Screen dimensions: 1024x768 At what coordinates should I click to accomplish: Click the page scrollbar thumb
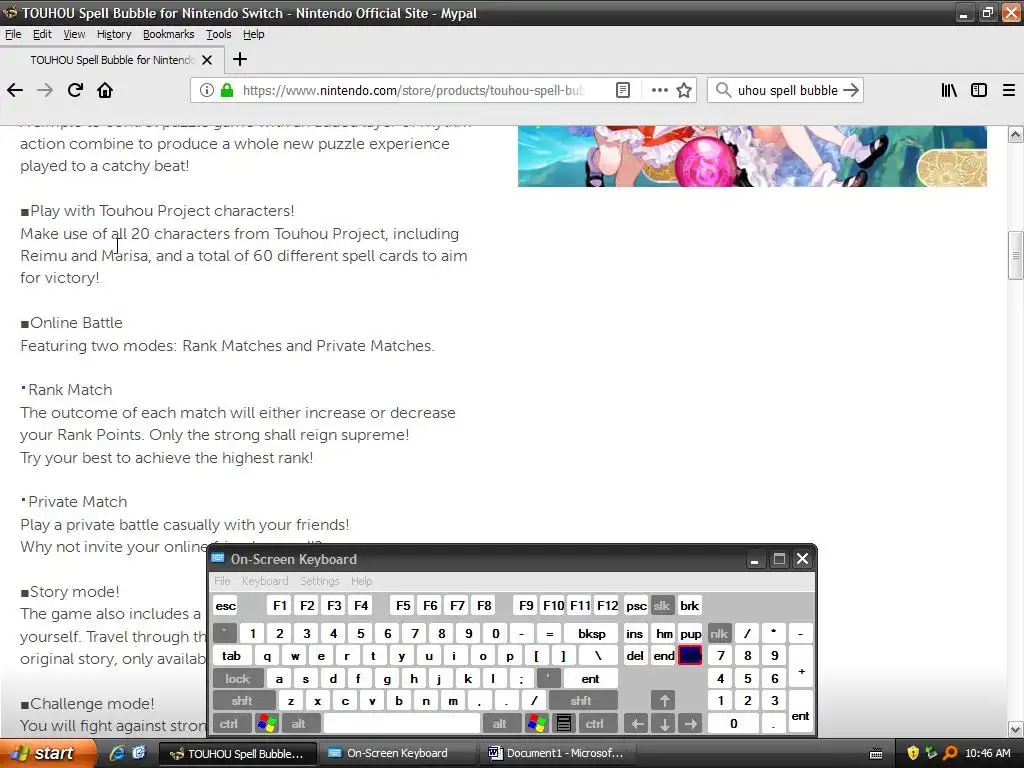pyautogui.click(x=1015, y=255)
